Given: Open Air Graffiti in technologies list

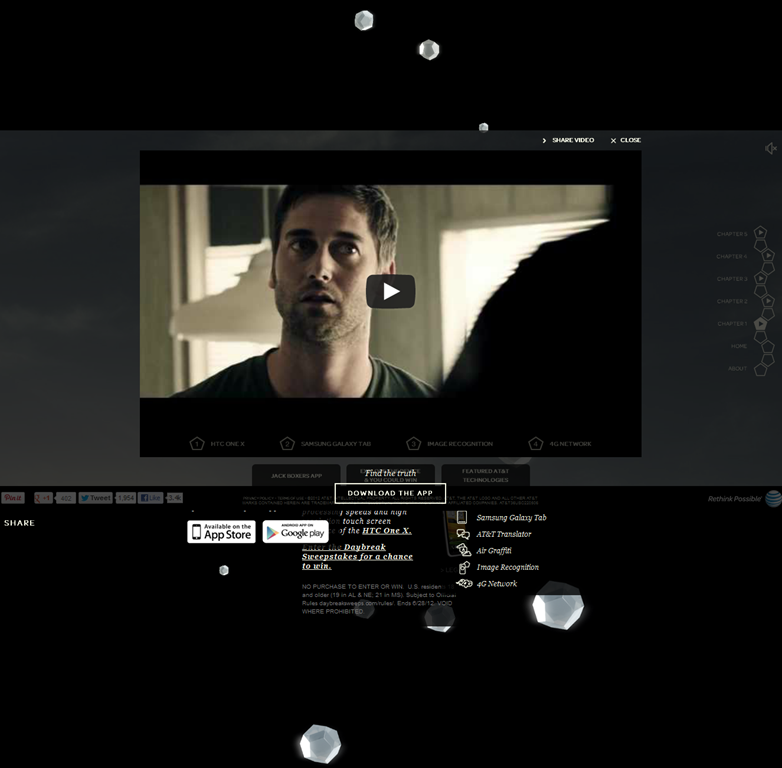Looking at the screenshot, I should tap(494, 551).
